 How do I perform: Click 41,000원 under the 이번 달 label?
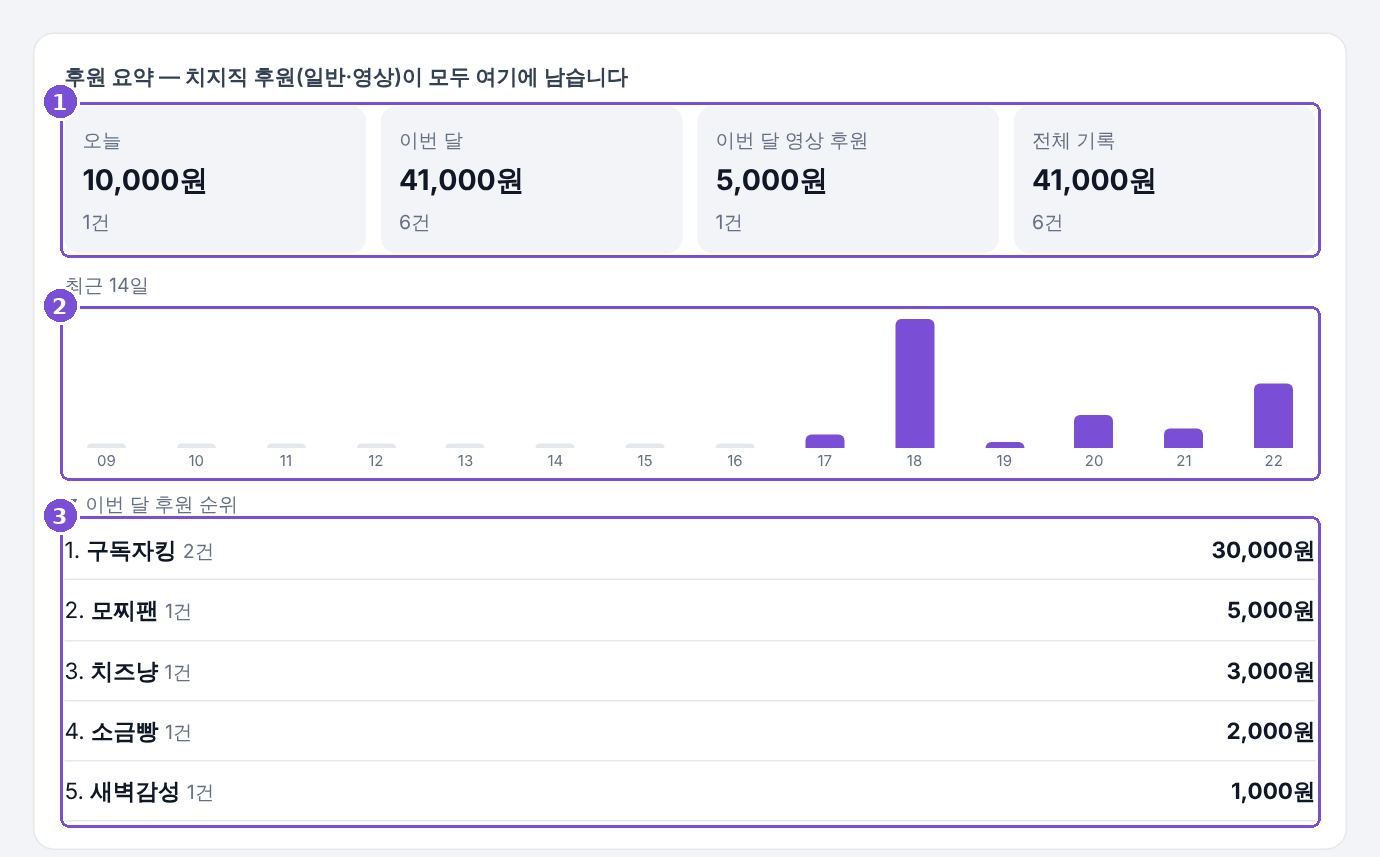click(x=460, y=180)
